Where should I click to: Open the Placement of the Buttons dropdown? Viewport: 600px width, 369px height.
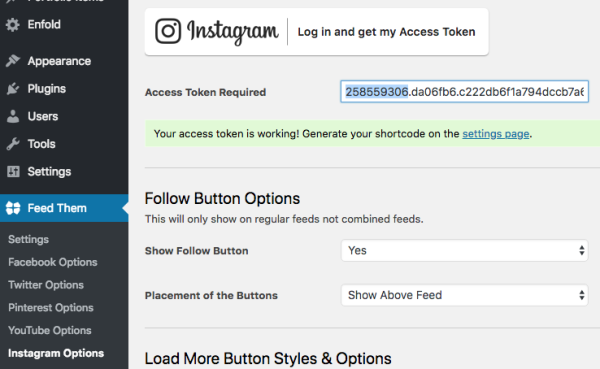(464, 295)
